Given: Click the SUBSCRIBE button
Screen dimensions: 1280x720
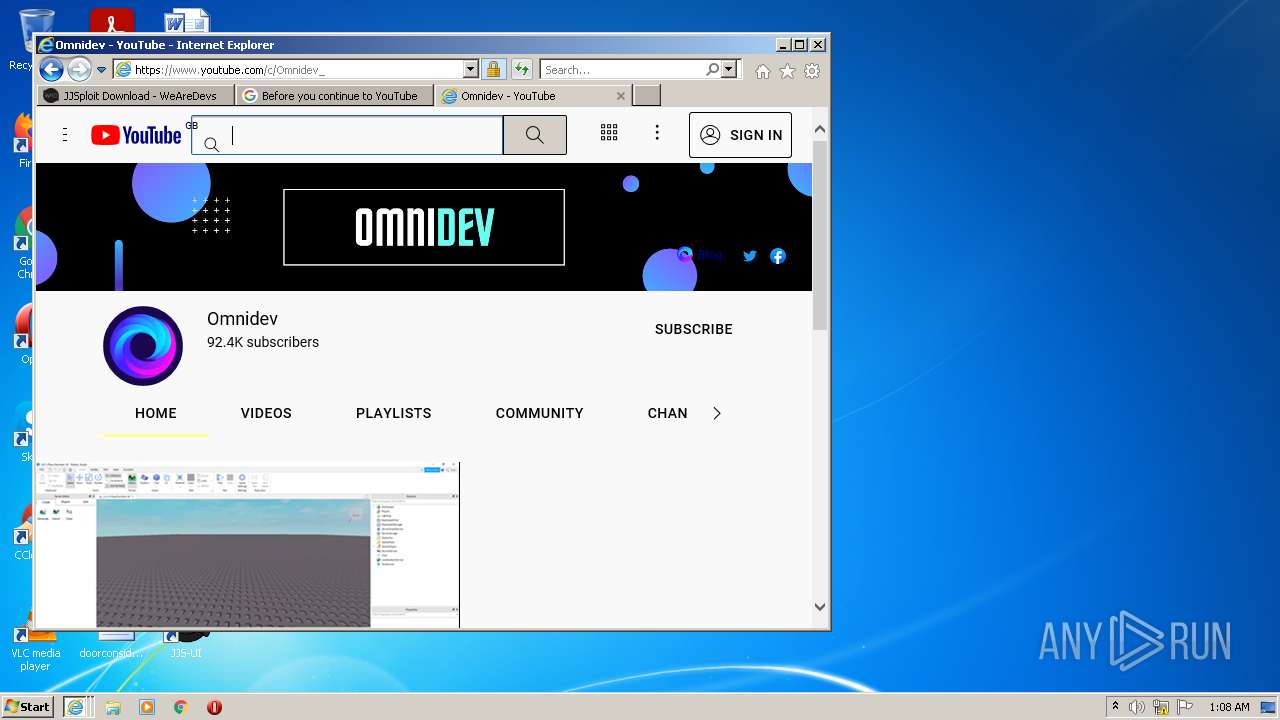Looking at the screenshot, I should tap(694, 329).
